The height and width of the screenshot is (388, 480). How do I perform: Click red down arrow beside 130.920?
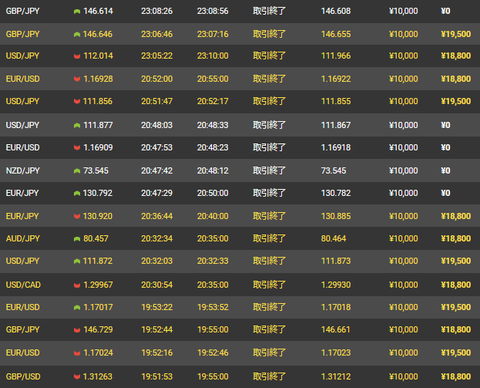click(77, 217)
